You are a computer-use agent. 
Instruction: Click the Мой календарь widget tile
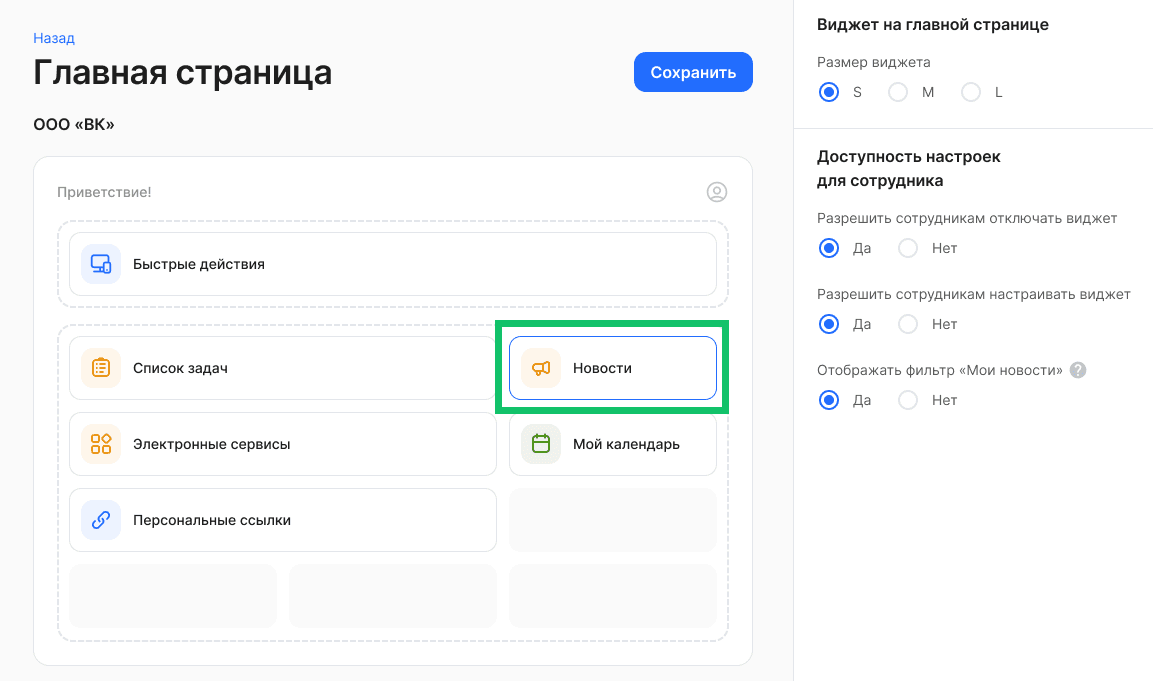tap(612, 443)
